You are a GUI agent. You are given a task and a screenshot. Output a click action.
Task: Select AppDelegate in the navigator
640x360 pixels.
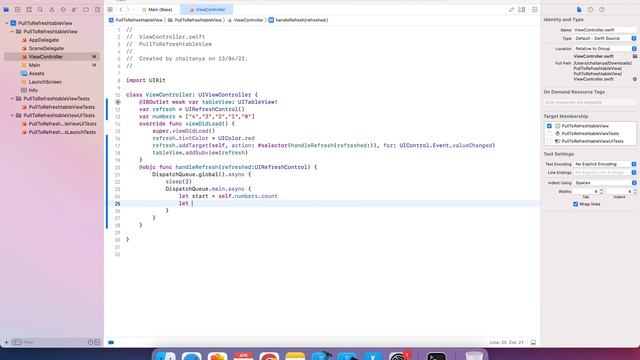click(44, 40)
